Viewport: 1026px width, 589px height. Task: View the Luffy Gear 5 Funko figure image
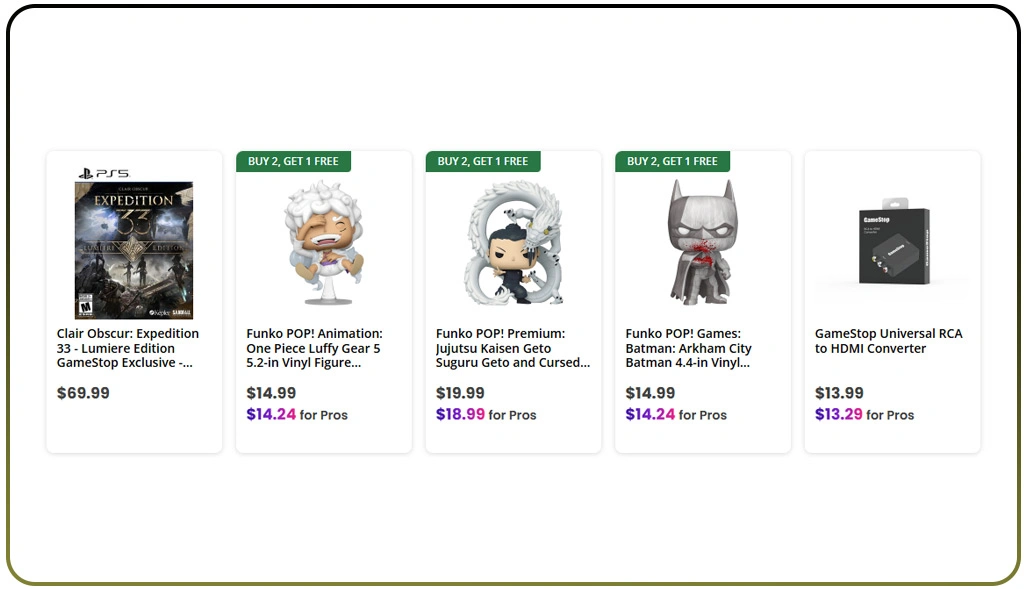(323, 244)
